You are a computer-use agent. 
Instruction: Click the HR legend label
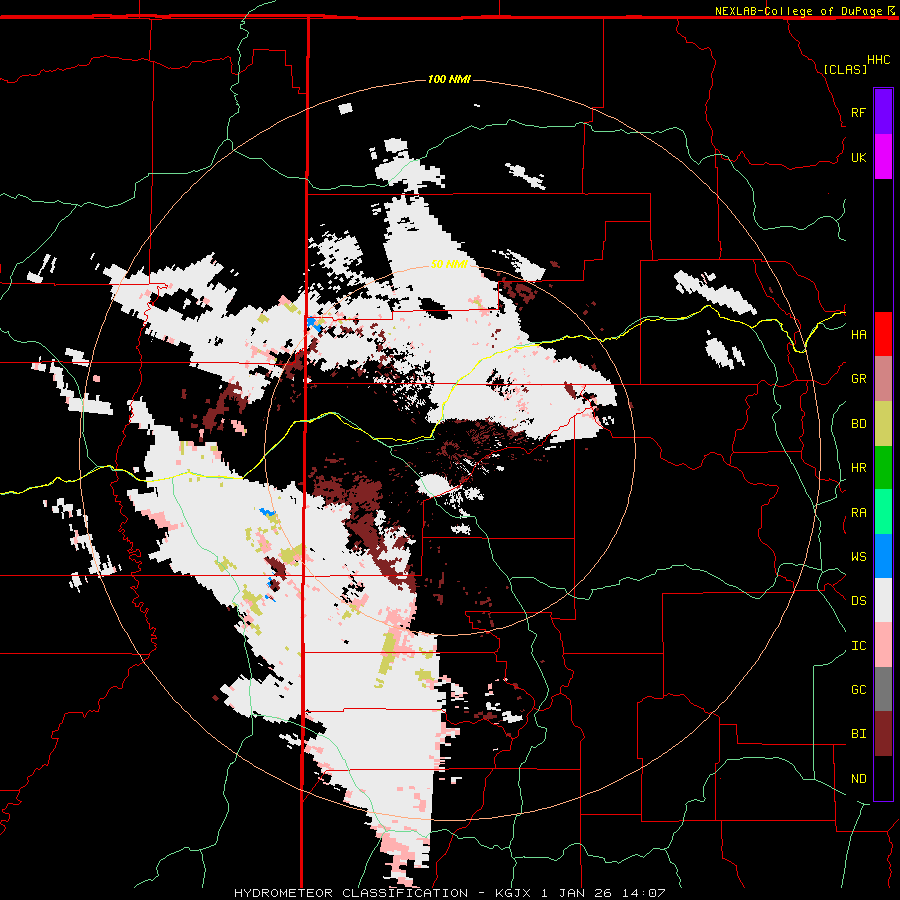click(x=858, y=468)
